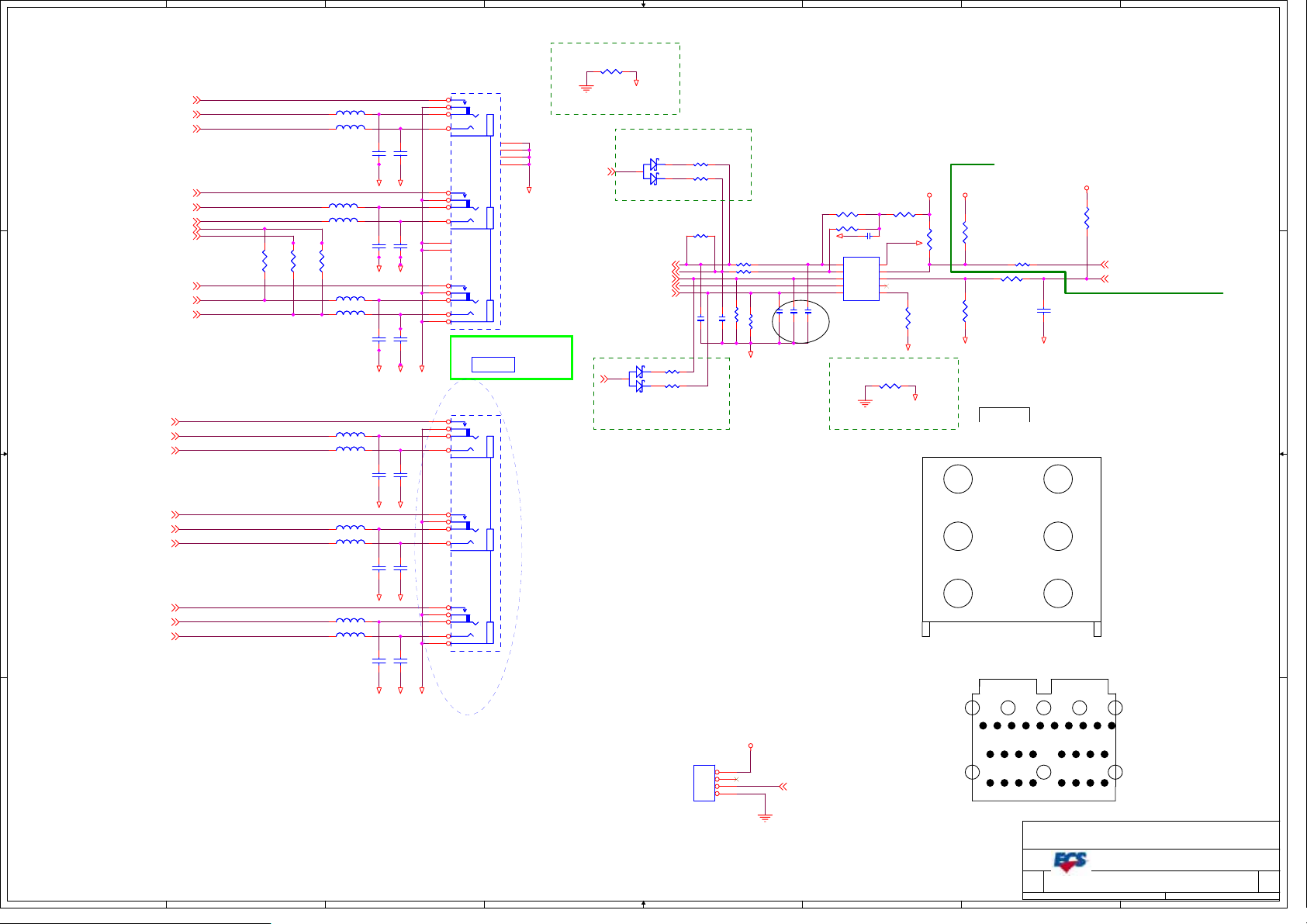Click the blue IC rectangle in the central circuit
This screenshot has height=924, width=1307.
861,279
